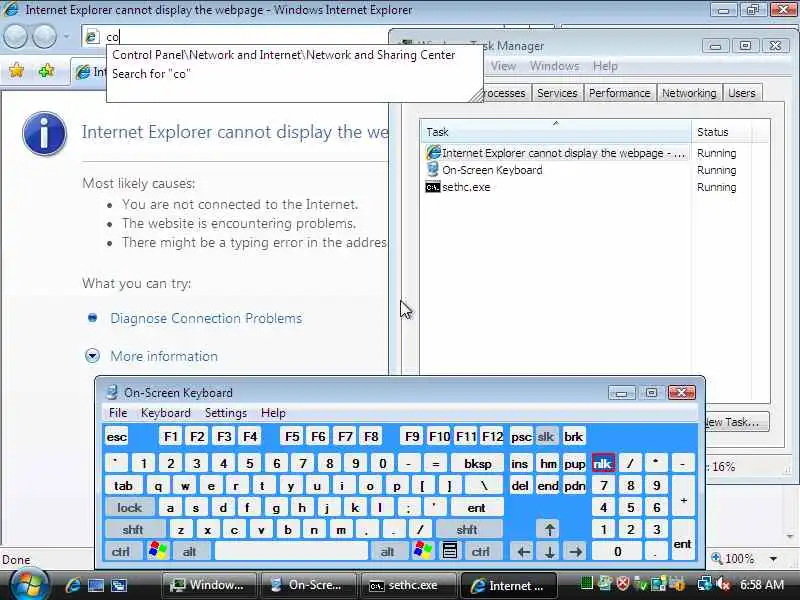The image size is (800, 600).
Task: Click the up arrow key
Action: pos(549,530)
